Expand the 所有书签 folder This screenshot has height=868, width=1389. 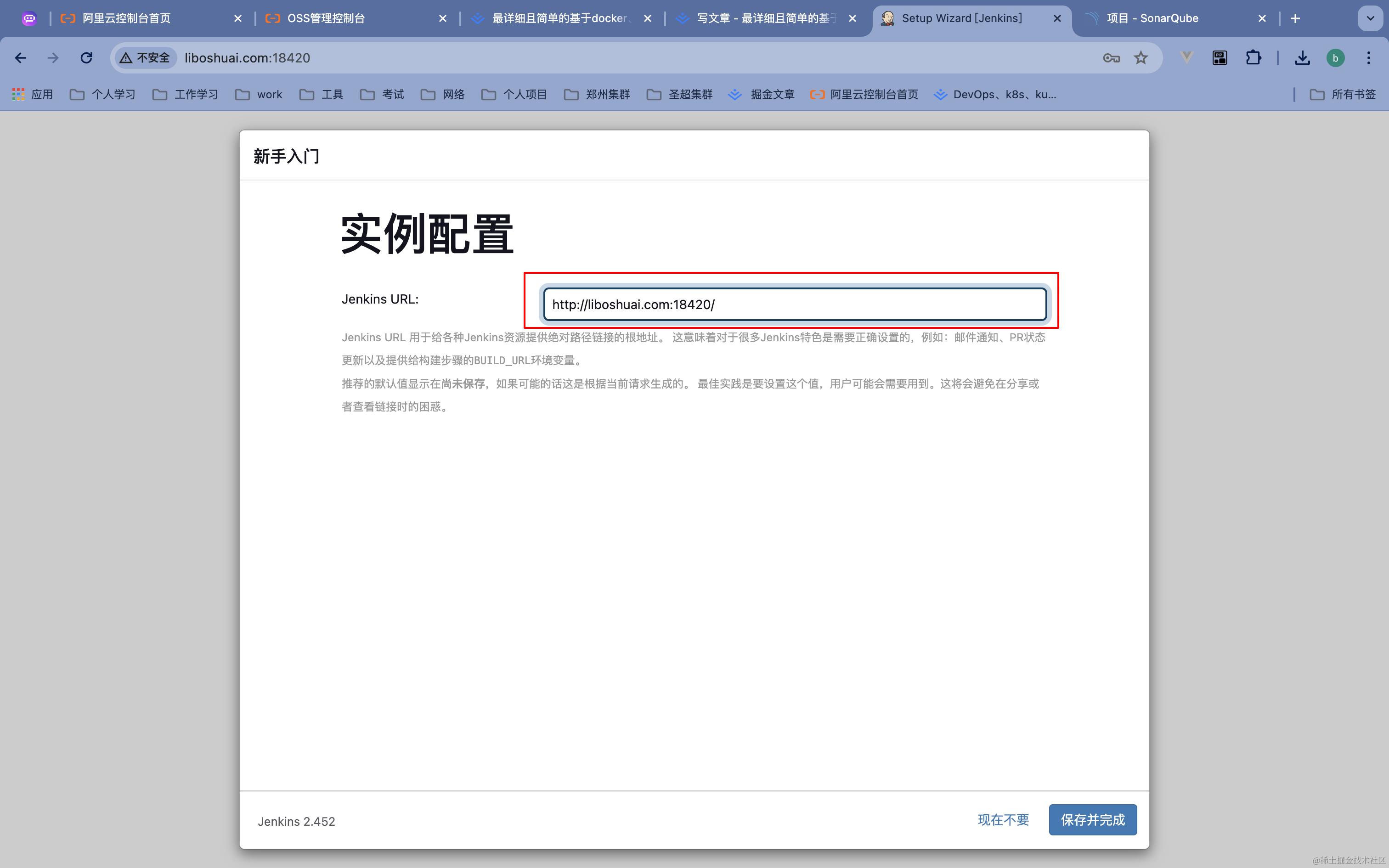coord(1343,95)
